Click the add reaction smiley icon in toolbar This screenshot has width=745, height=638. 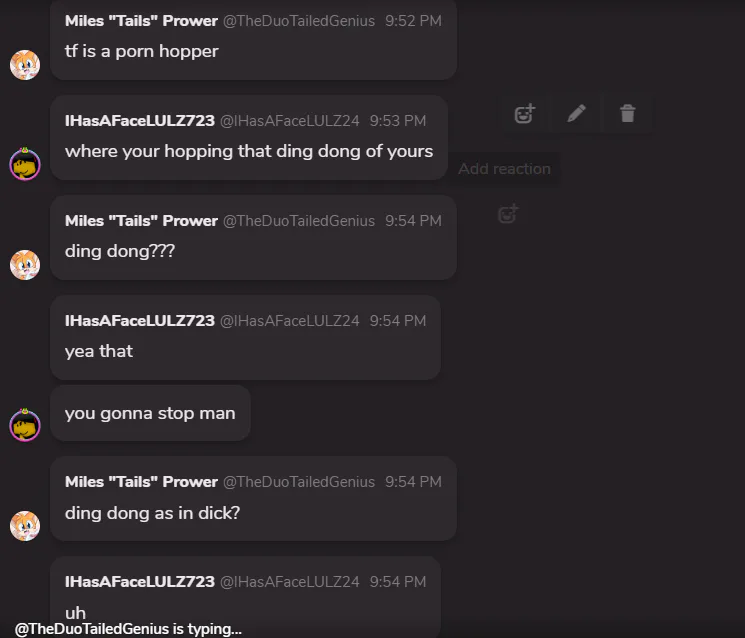525,114
